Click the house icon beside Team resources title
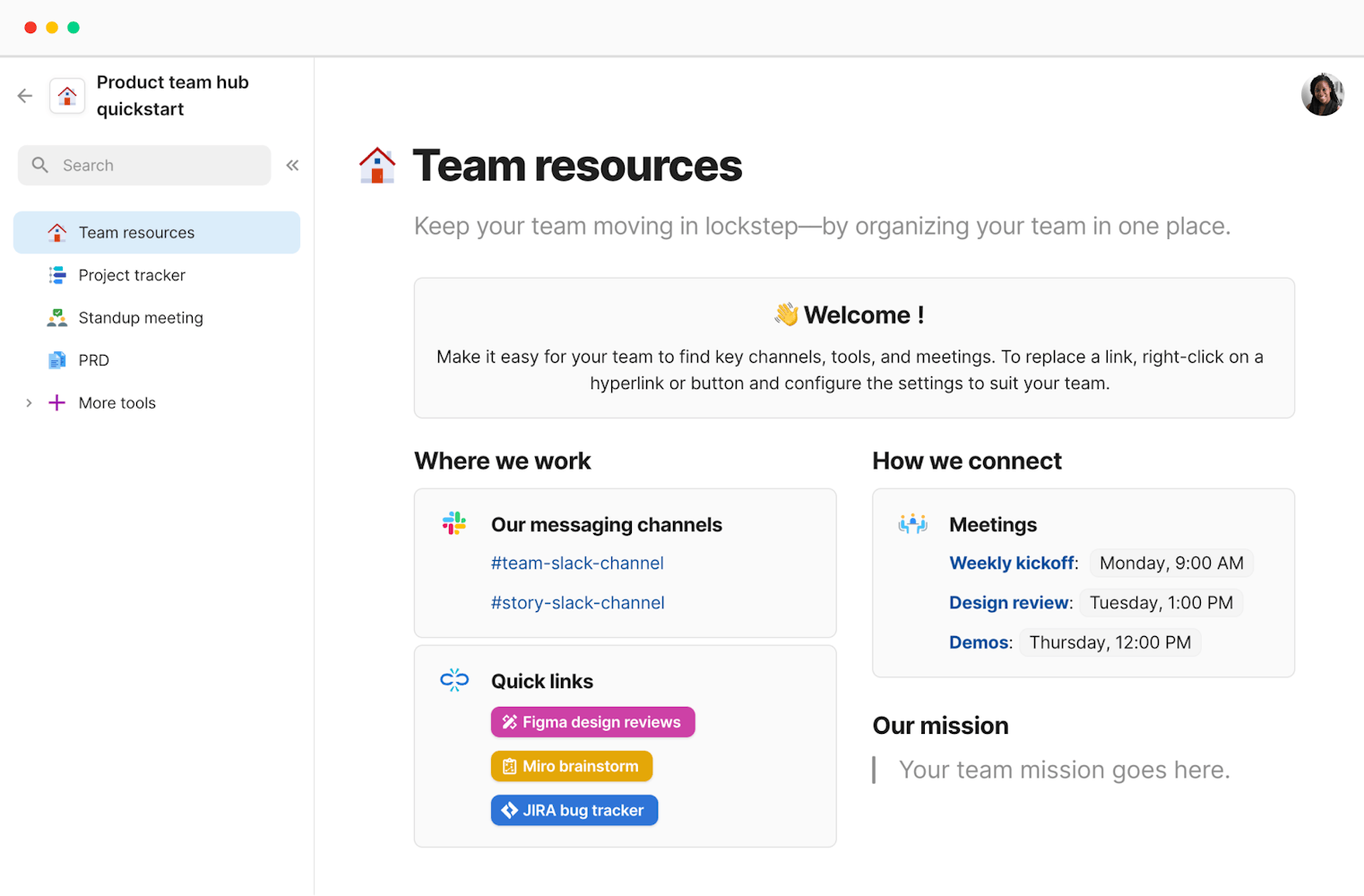1364x896 pixels. pos(377,166)
